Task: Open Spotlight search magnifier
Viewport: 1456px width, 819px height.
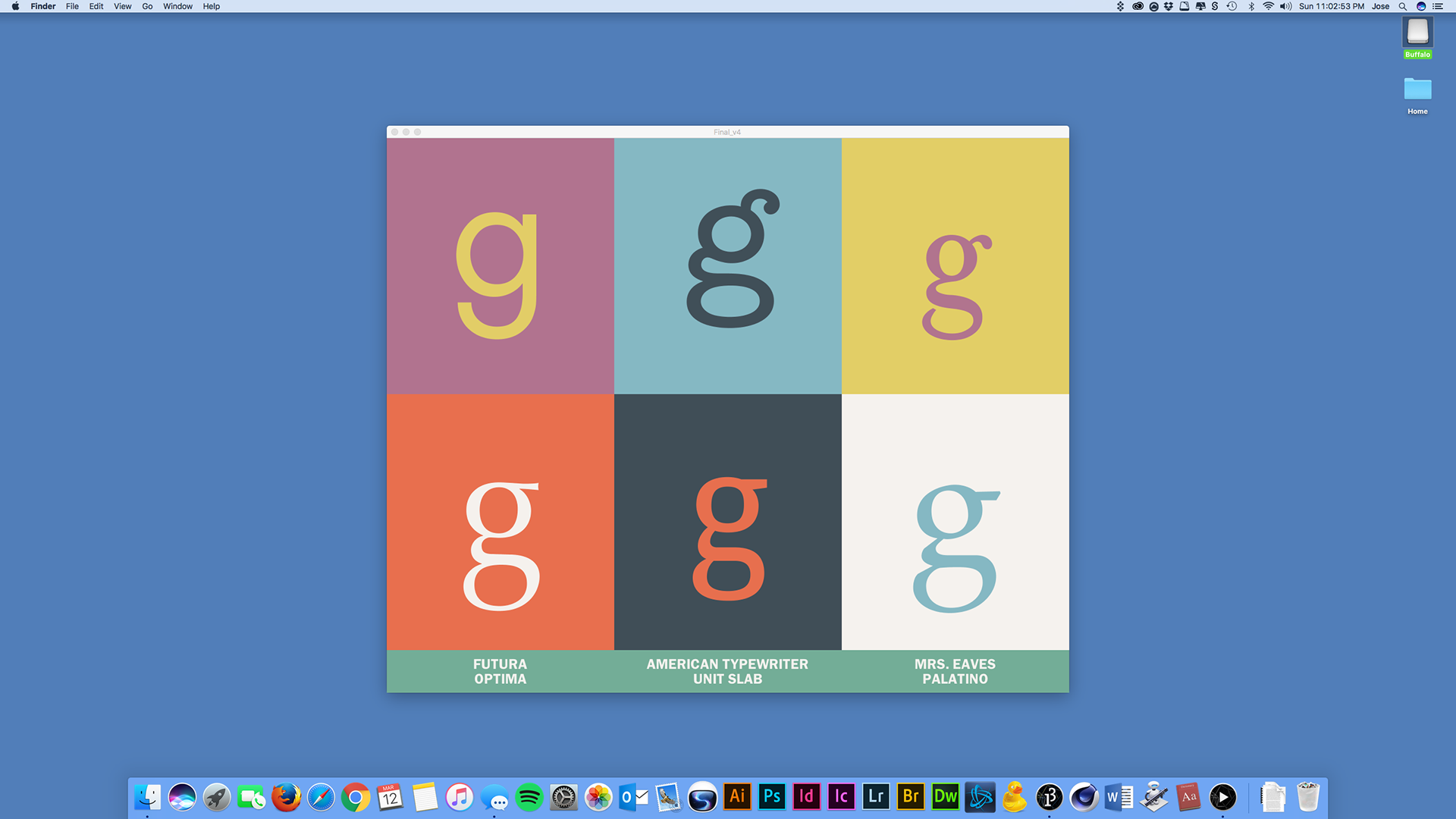Action: click(1403, 6)
